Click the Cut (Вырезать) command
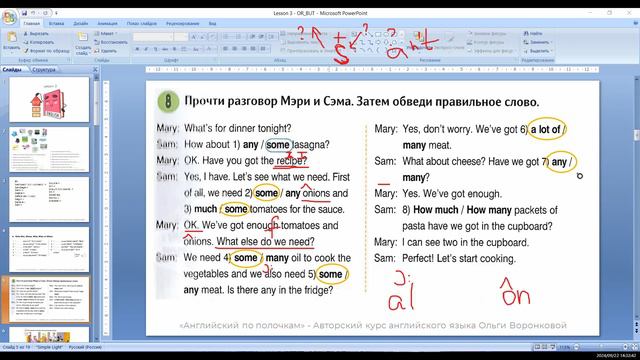Image resolution: width=640 pixels, height=360 pixels. (x=36, y=34)
